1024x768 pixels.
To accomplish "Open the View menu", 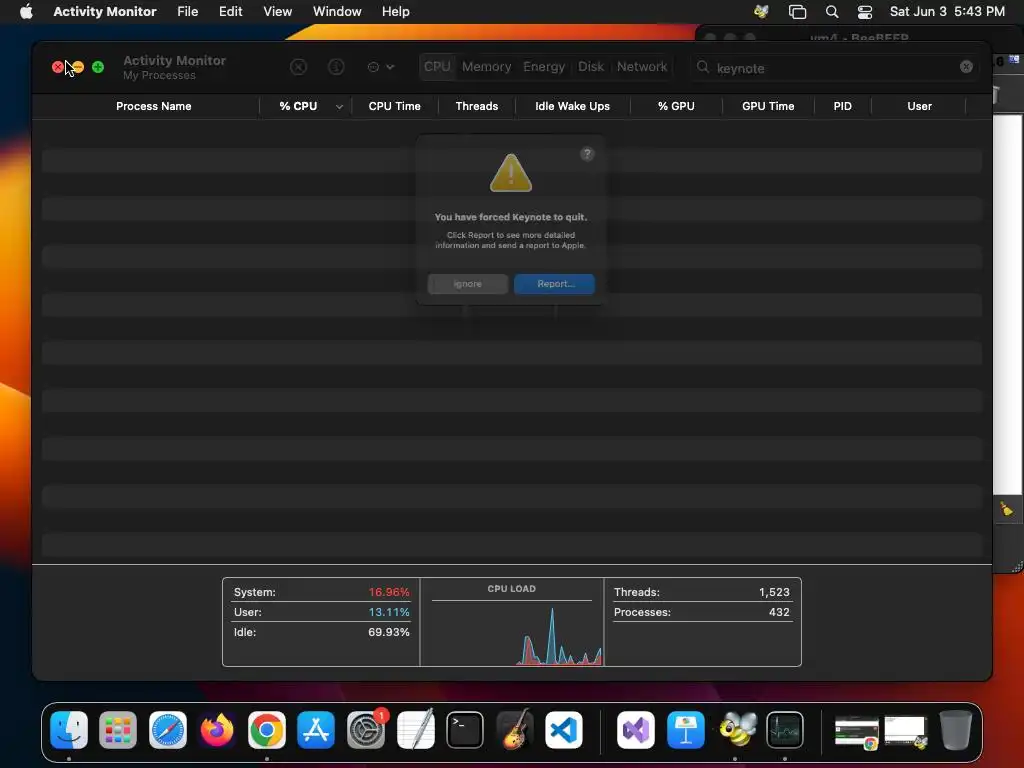I will [x=278, y=12].
